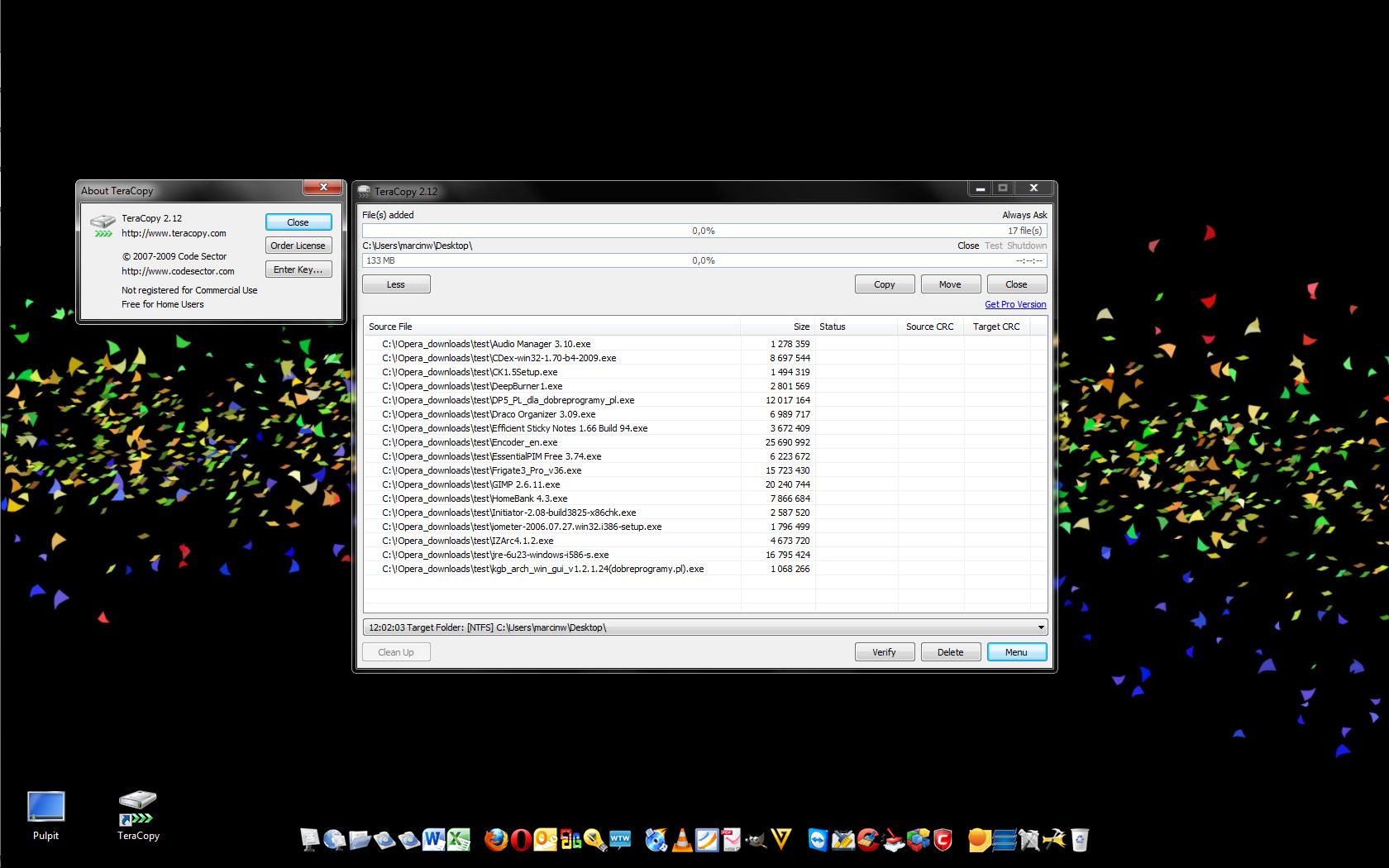Image resolution: width=1389 pixels, height=868 pixels.
Task: Sort by Source File column header
Action: 552,327
